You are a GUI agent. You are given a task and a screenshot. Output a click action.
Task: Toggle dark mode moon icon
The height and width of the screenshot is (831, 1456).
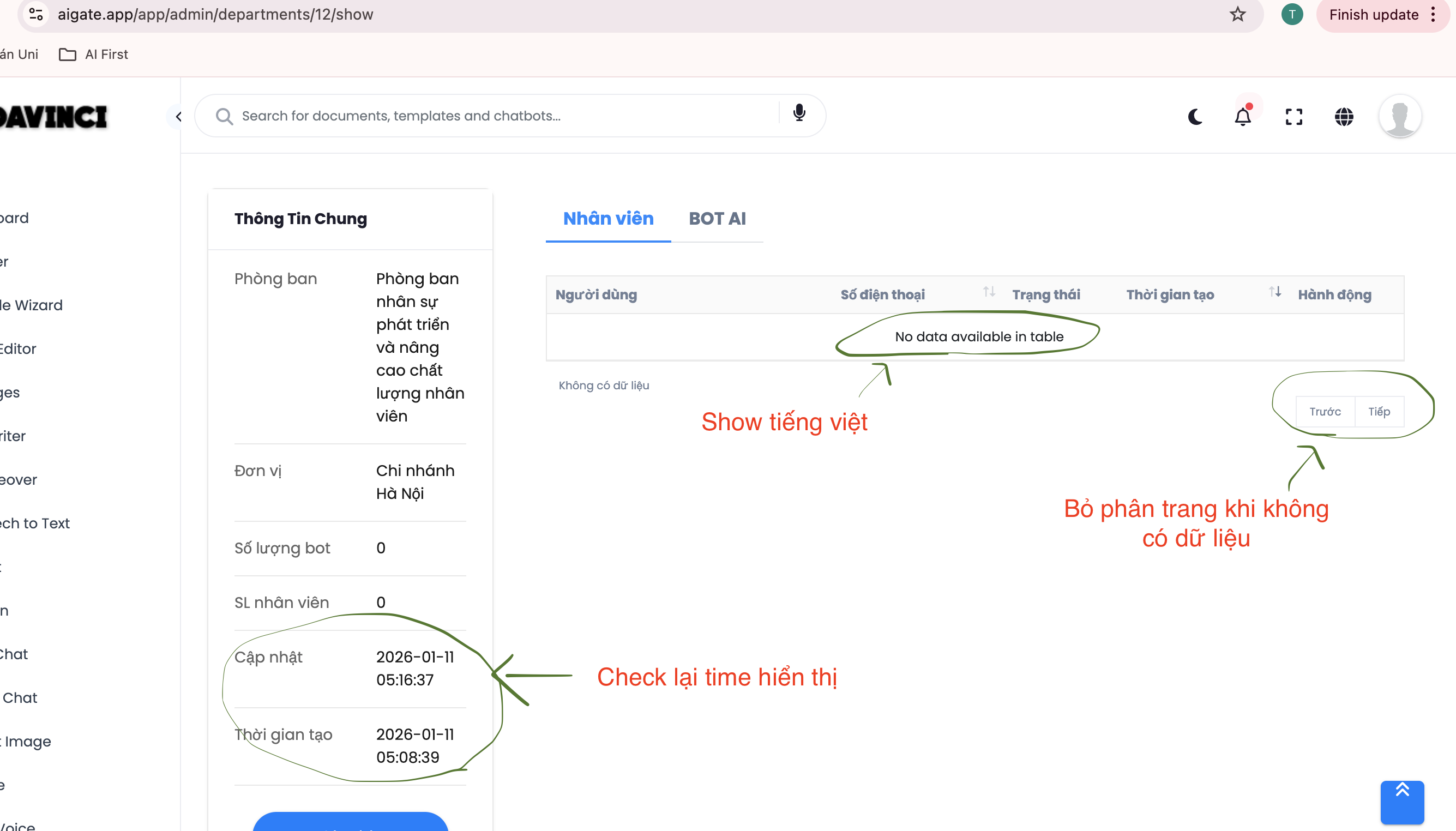point(1195,117)
